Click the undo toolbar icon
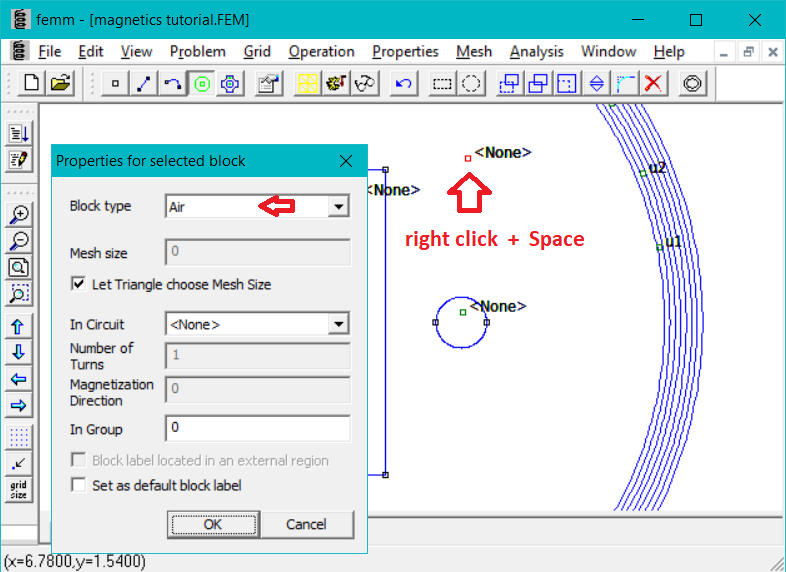Image resolution: width=786 pixels, height=572 pixels. (404, 84)
